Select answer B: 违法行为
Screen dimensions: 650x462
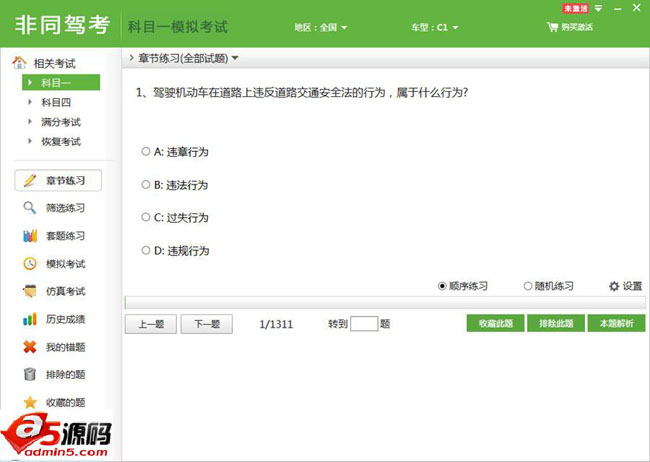point(146,185)
